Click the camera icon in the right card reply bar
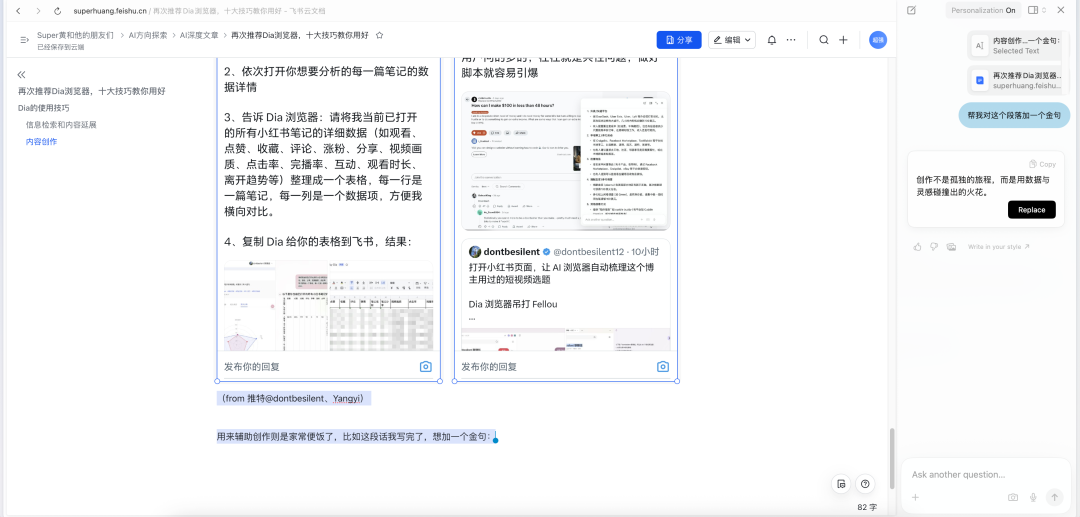The width and height of the screenshot is (1080, 517). [x=663, y=366]
